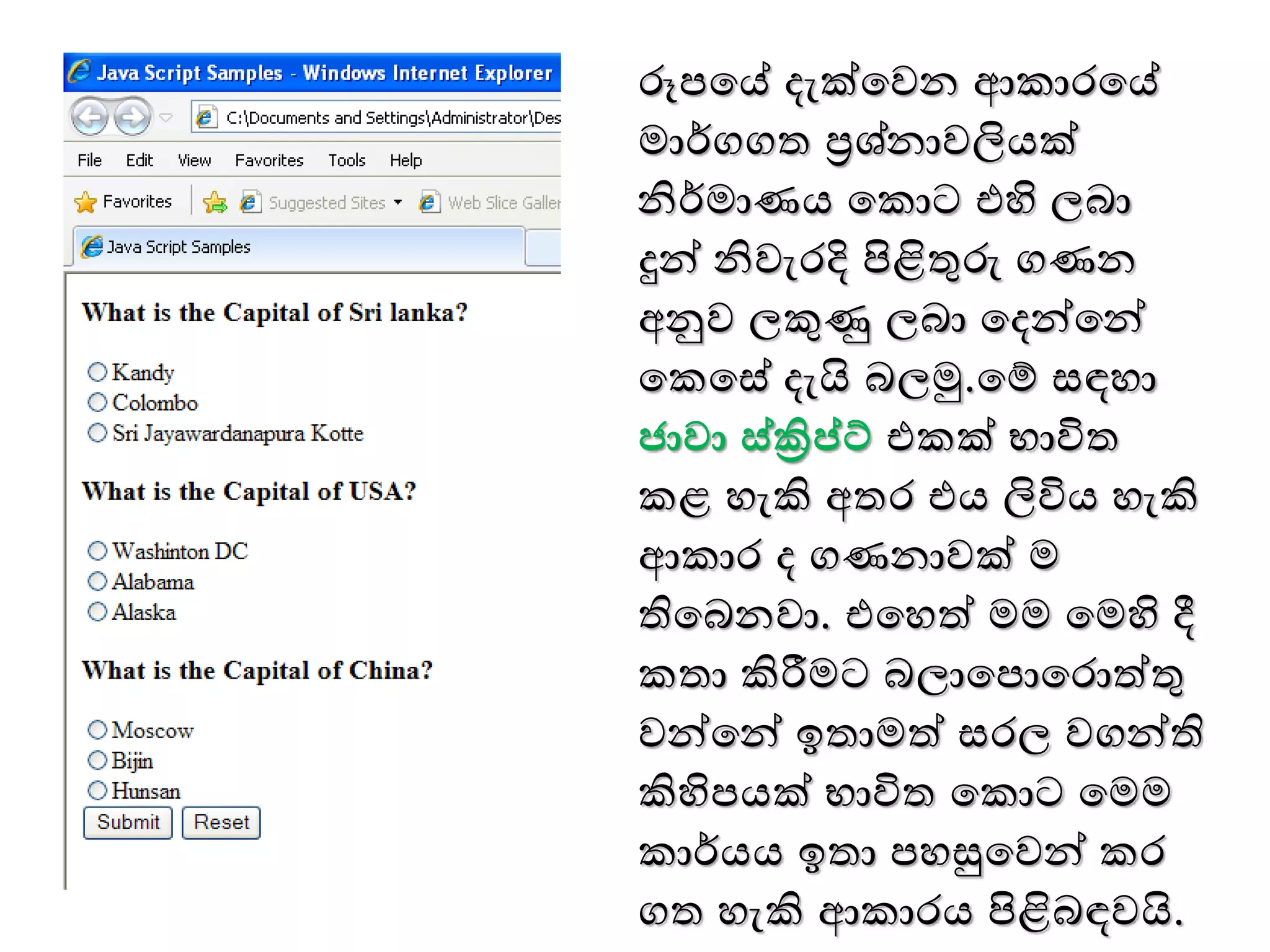The height and width of the screenshot is (952, 1270).
Task: Click the Web Slice Gallery icon
Action: [429, 202]
